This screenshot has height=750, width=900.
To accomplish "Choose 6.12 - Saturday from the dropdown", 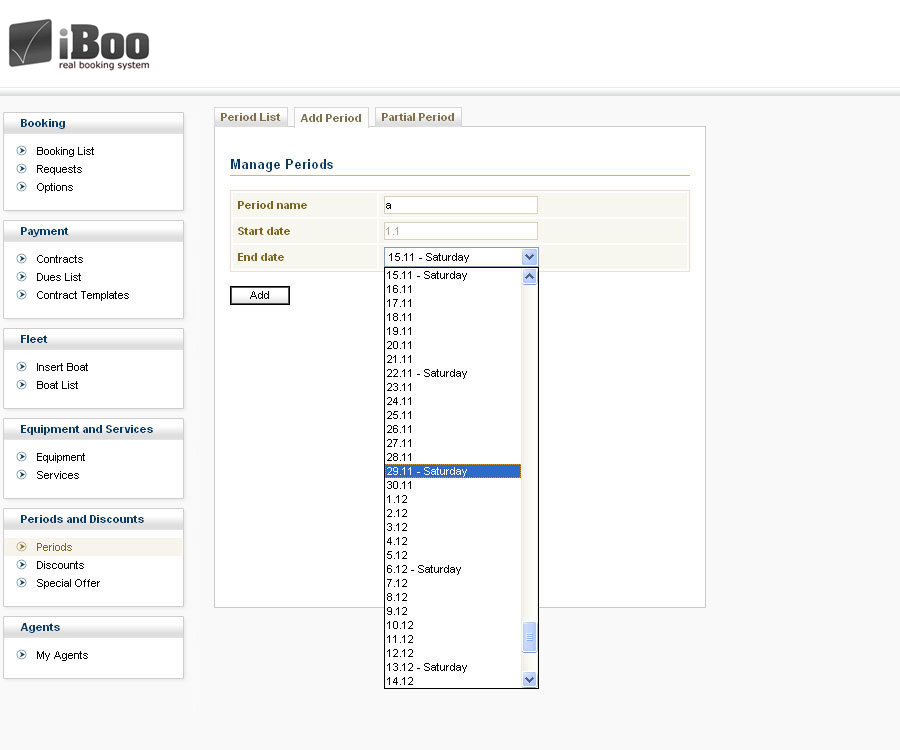I will click(452, 569).
